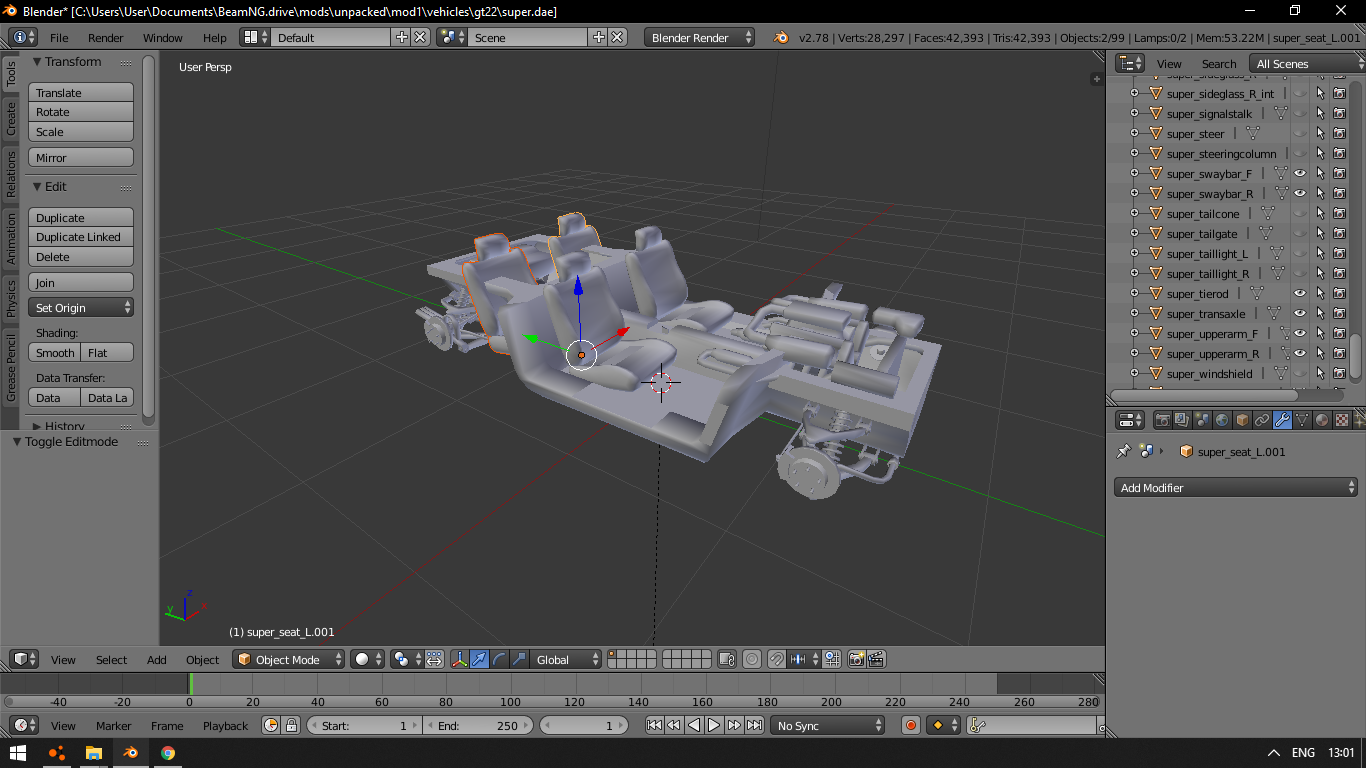Screen dimensions: 1366x768
Task: Switch to the Create tool shelf tab
Action: (11, 119)
